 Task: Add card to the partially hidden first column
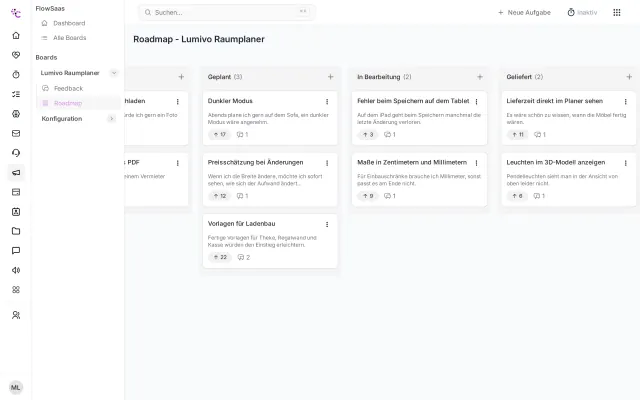(x=181, y=77)
